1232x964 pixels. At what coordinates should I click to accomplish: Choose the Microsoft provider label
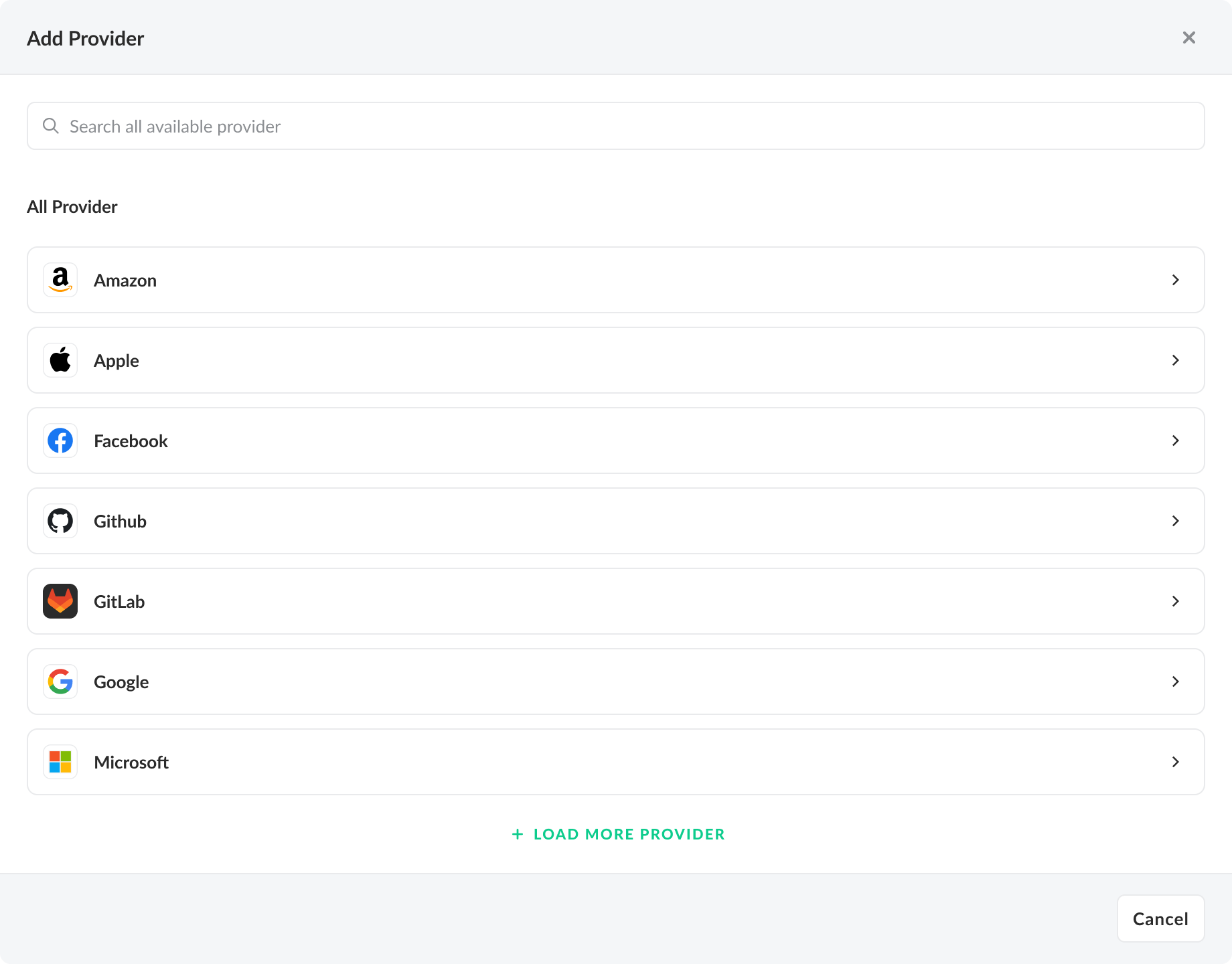click(x=131, y=762)
